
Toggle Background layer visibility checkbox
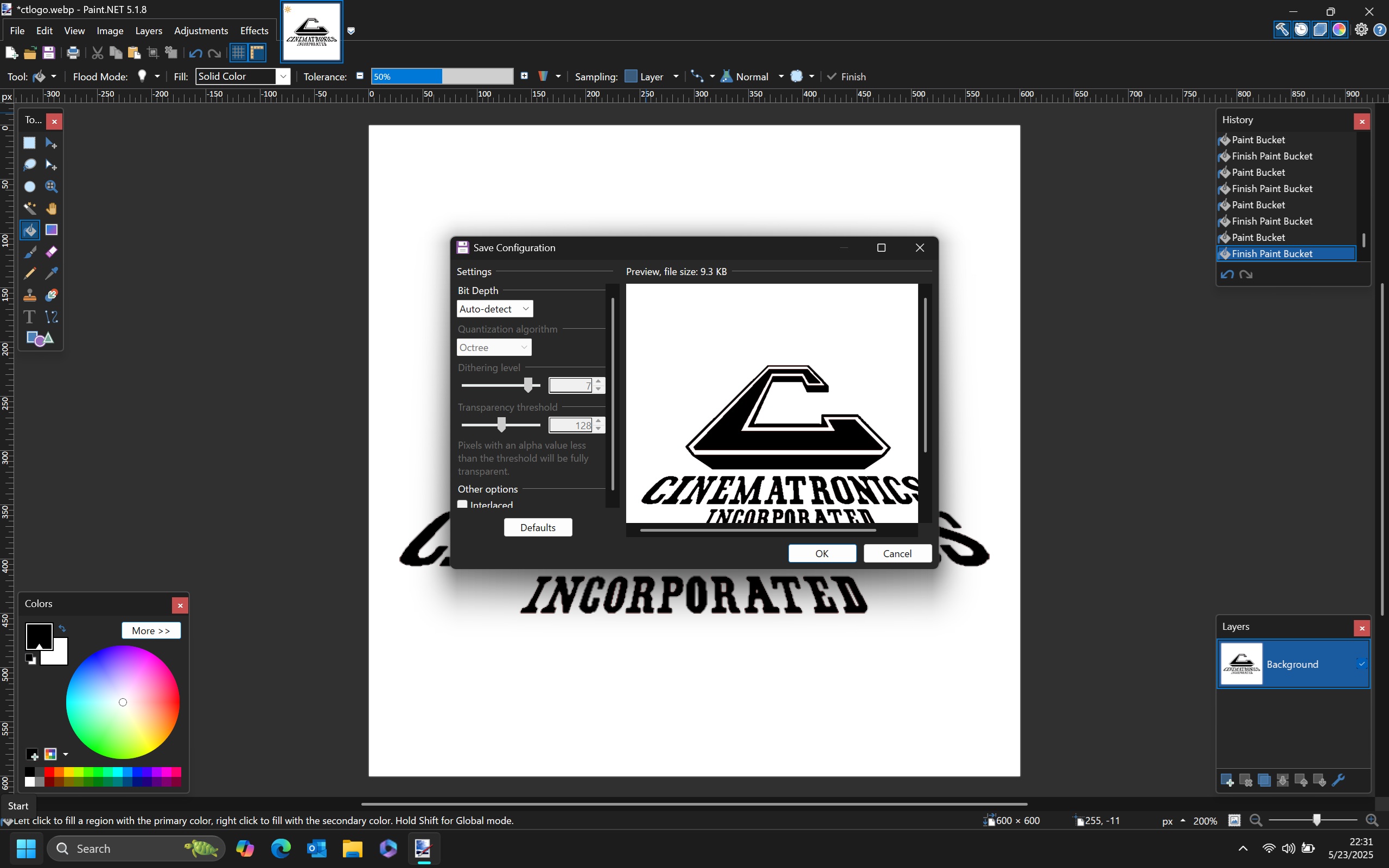click(x=1361, y=663)
